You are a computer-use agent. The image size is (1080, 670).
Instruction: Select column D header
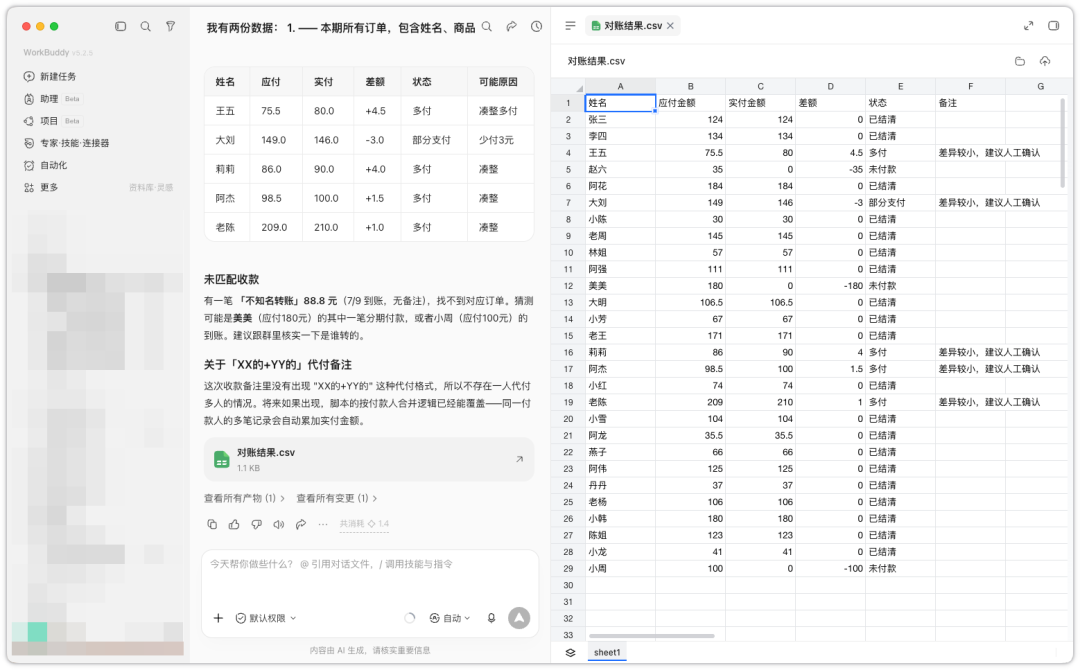click(x=830, y=86)
